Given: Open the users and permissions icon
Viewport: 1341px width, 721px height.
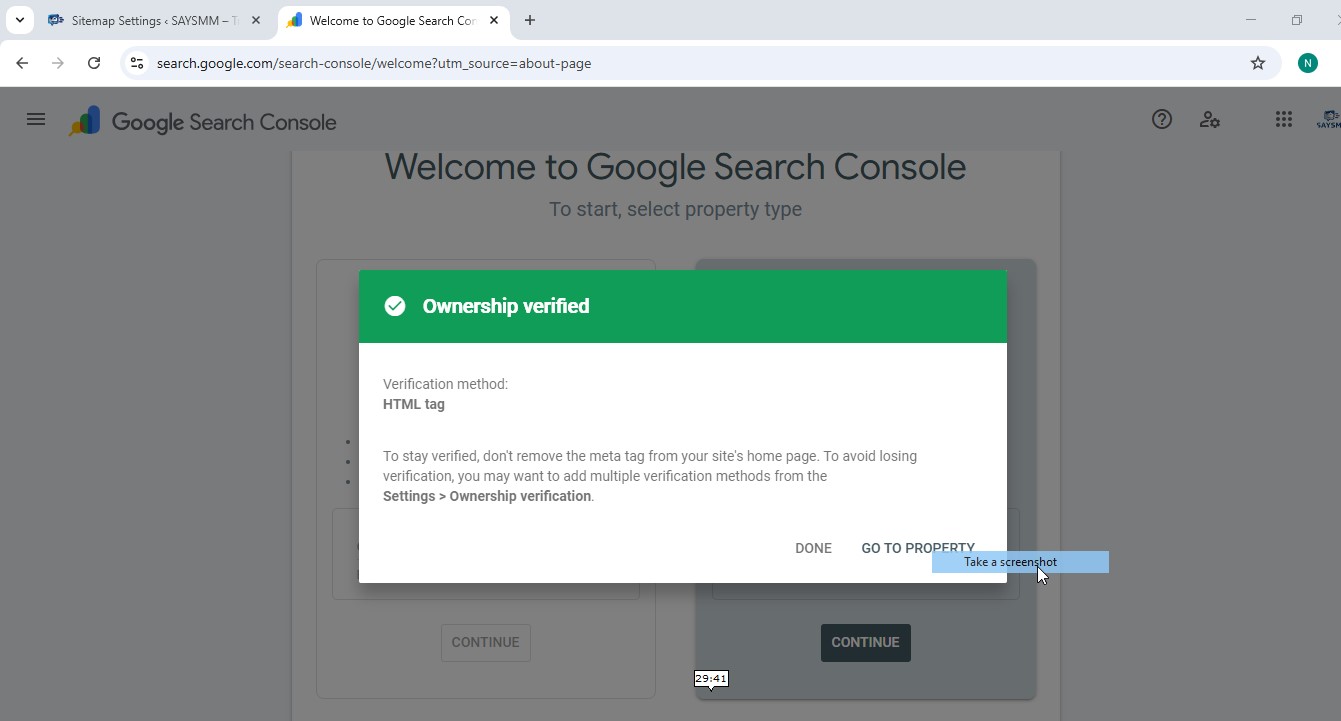Looking at the screenshot, I should 1210,119.
